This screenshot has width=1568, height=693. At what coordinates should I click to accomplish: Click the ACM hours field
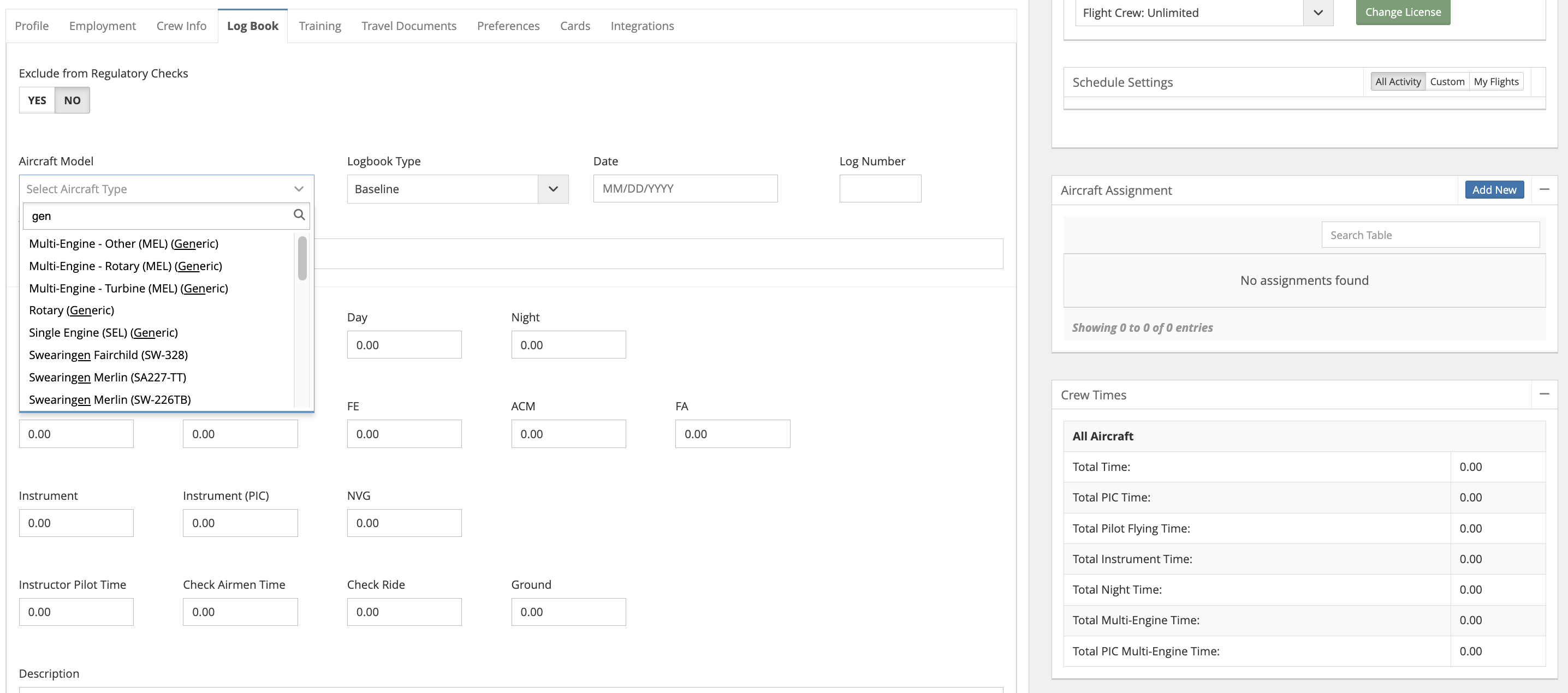(568, 434)
